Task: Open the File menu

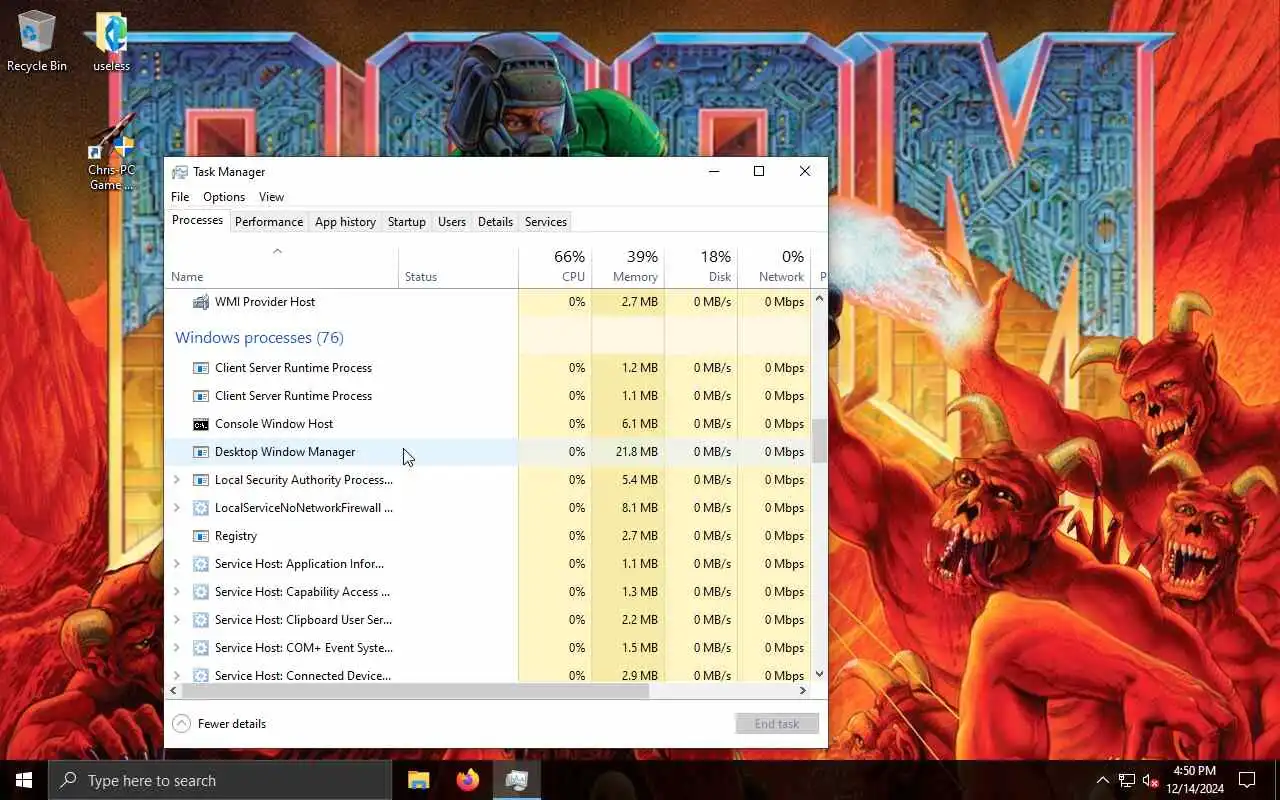Action: point(180,197)
